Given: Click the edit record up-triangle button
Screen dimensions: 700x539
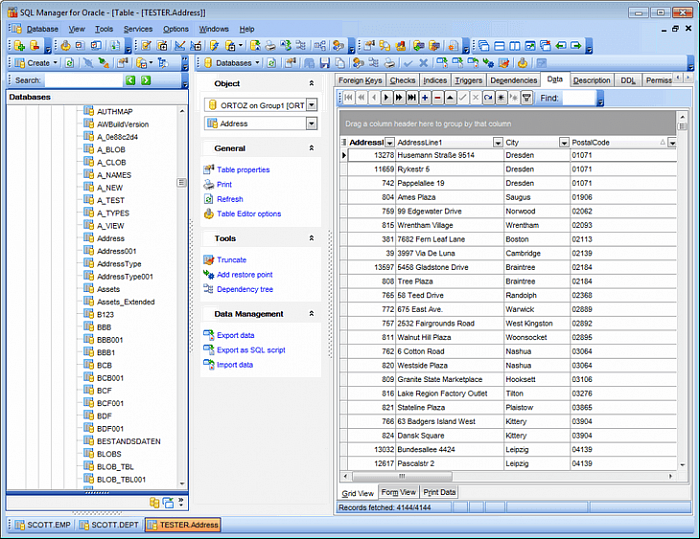Looking at the screenshot, I should point(450,97).
